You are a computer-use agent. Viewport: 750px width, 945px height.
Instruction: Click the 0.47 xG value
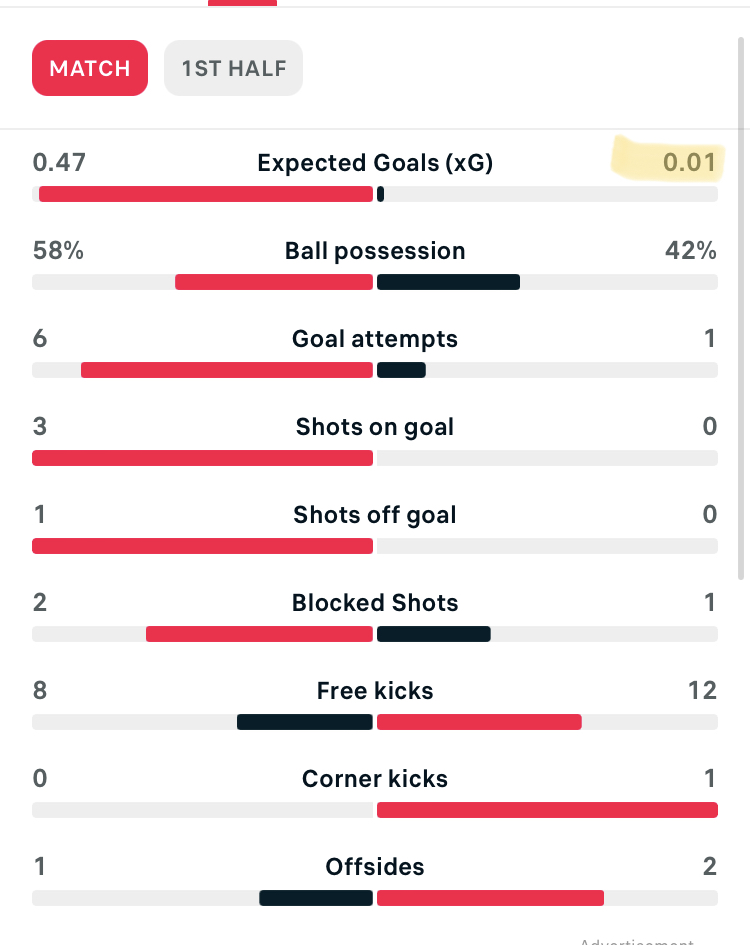point(59,162)
